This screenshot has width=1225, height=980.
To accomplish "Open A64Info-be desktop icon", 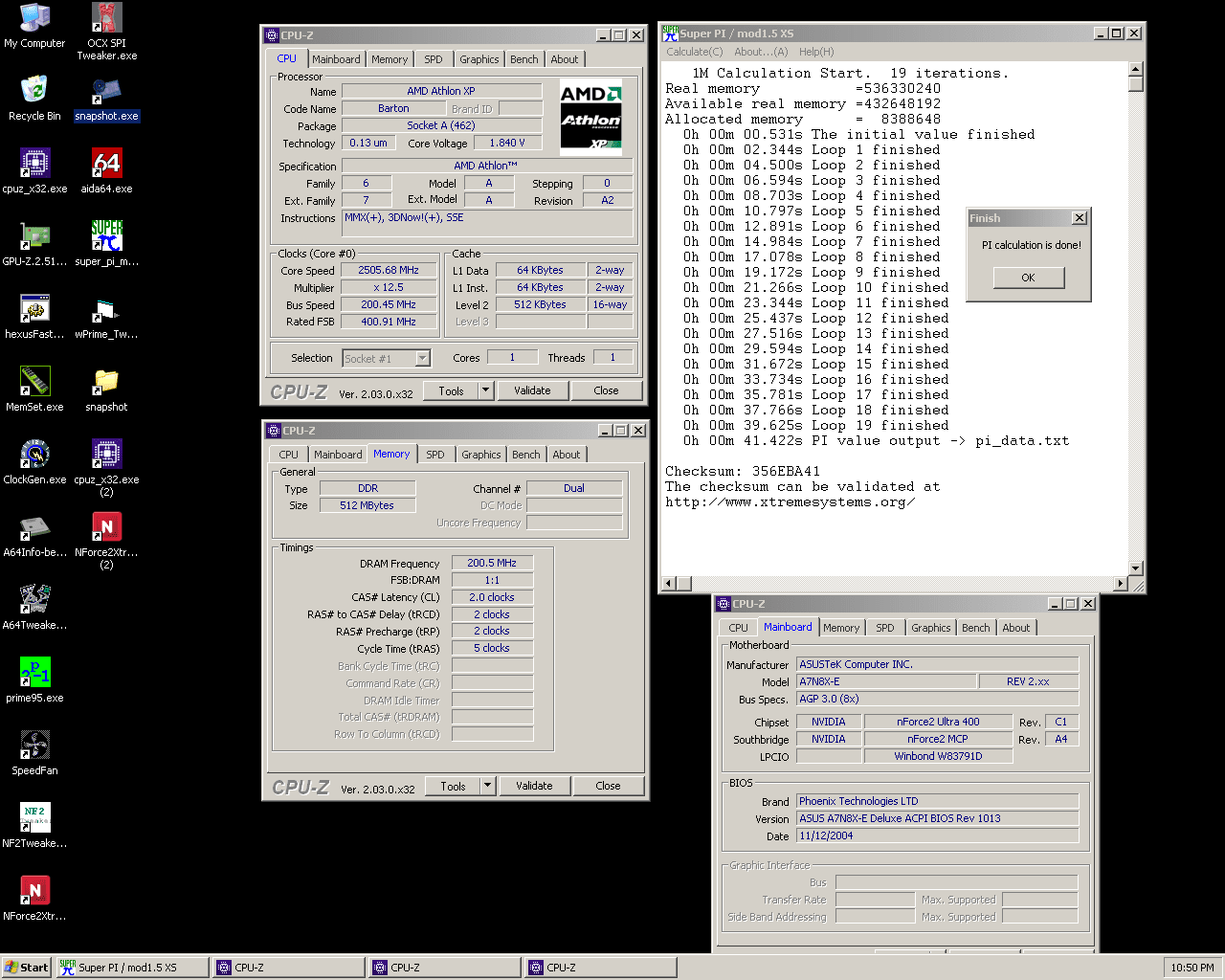I will pyautogui.click(x=34, y=535).
